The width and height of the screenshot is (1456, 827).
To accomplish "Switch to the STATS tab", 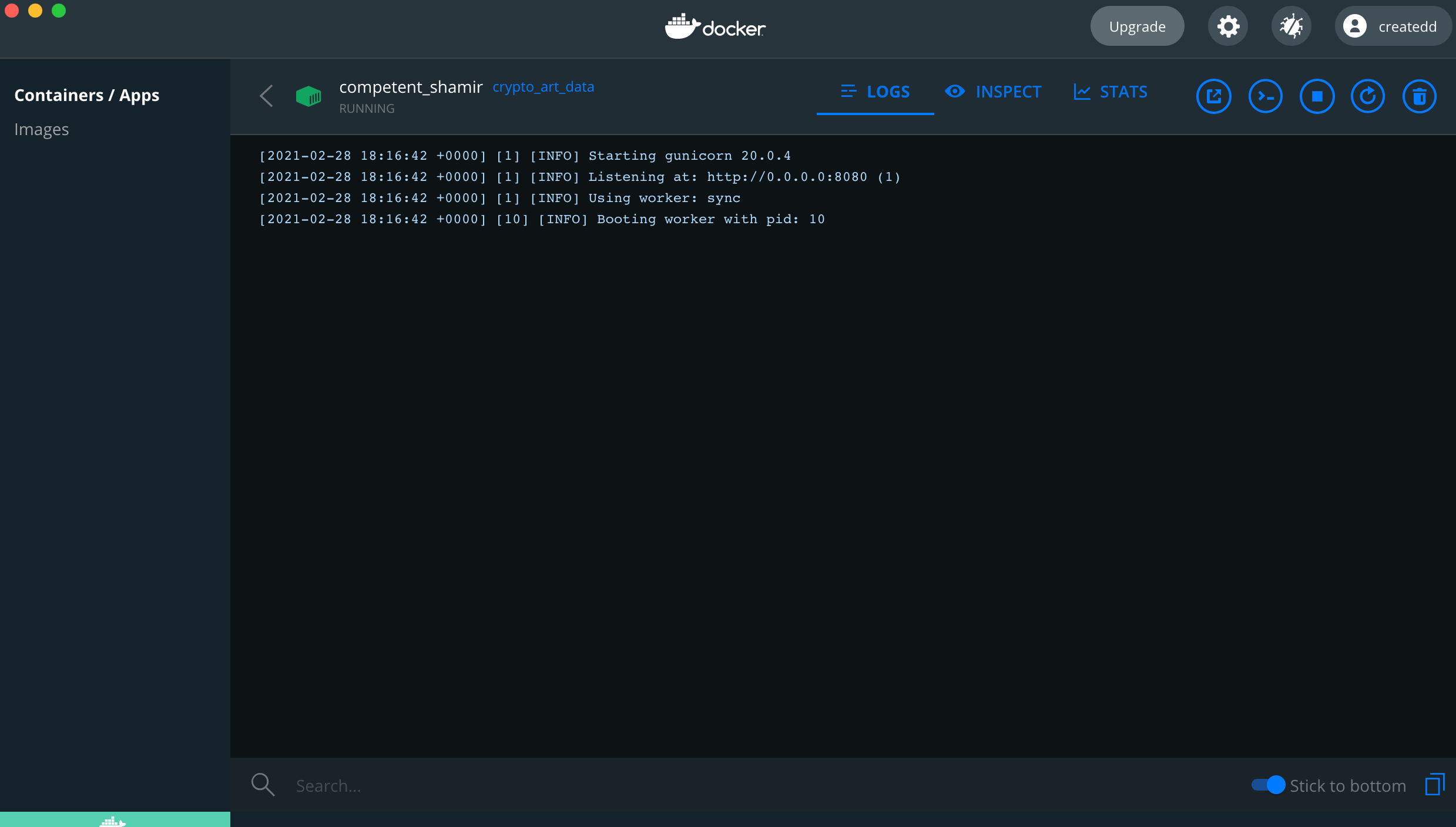I will click(x=1111, y=92).
